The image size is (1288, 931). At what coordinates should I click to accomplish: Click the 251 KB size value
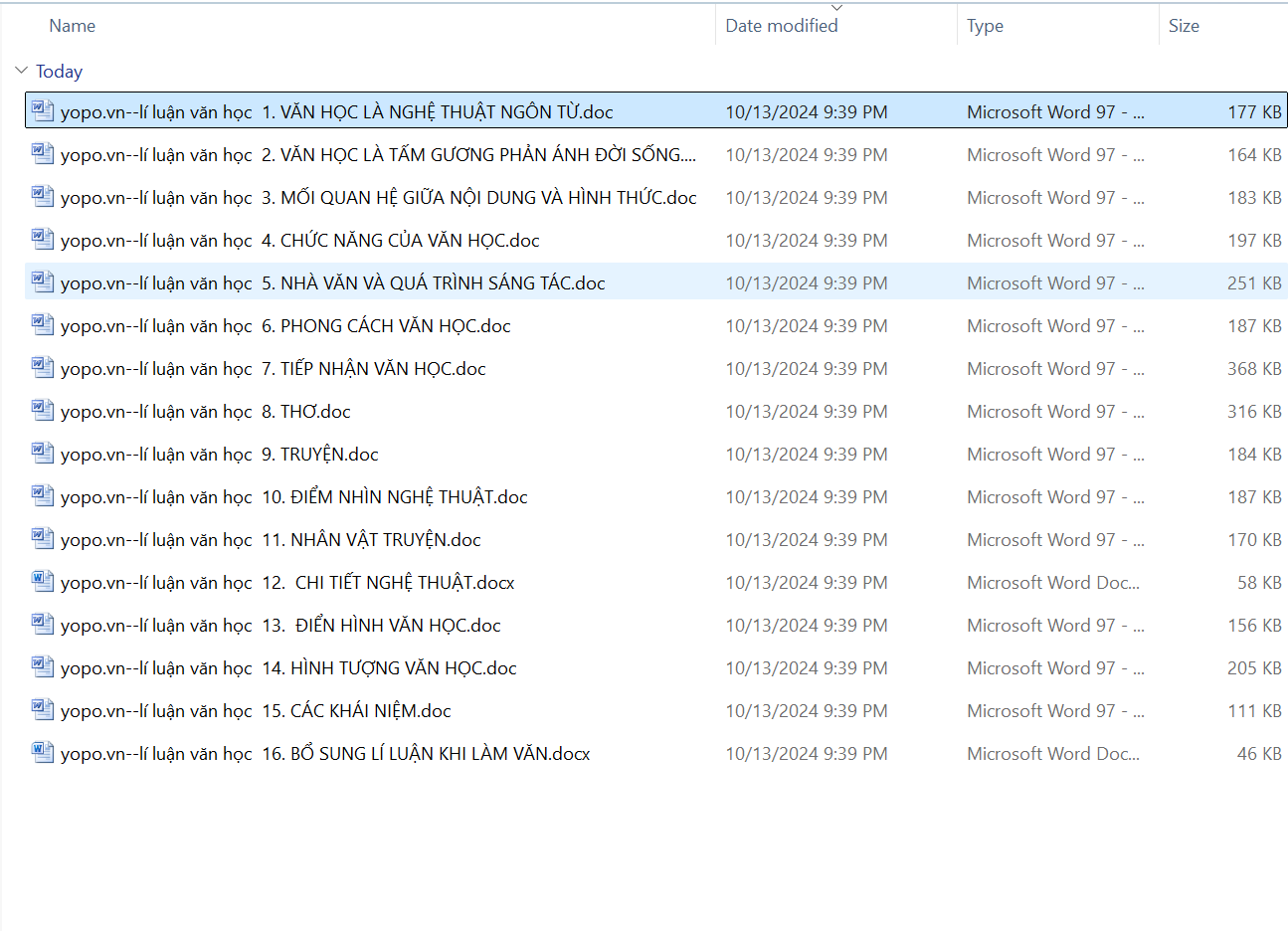pos(1254,283)
